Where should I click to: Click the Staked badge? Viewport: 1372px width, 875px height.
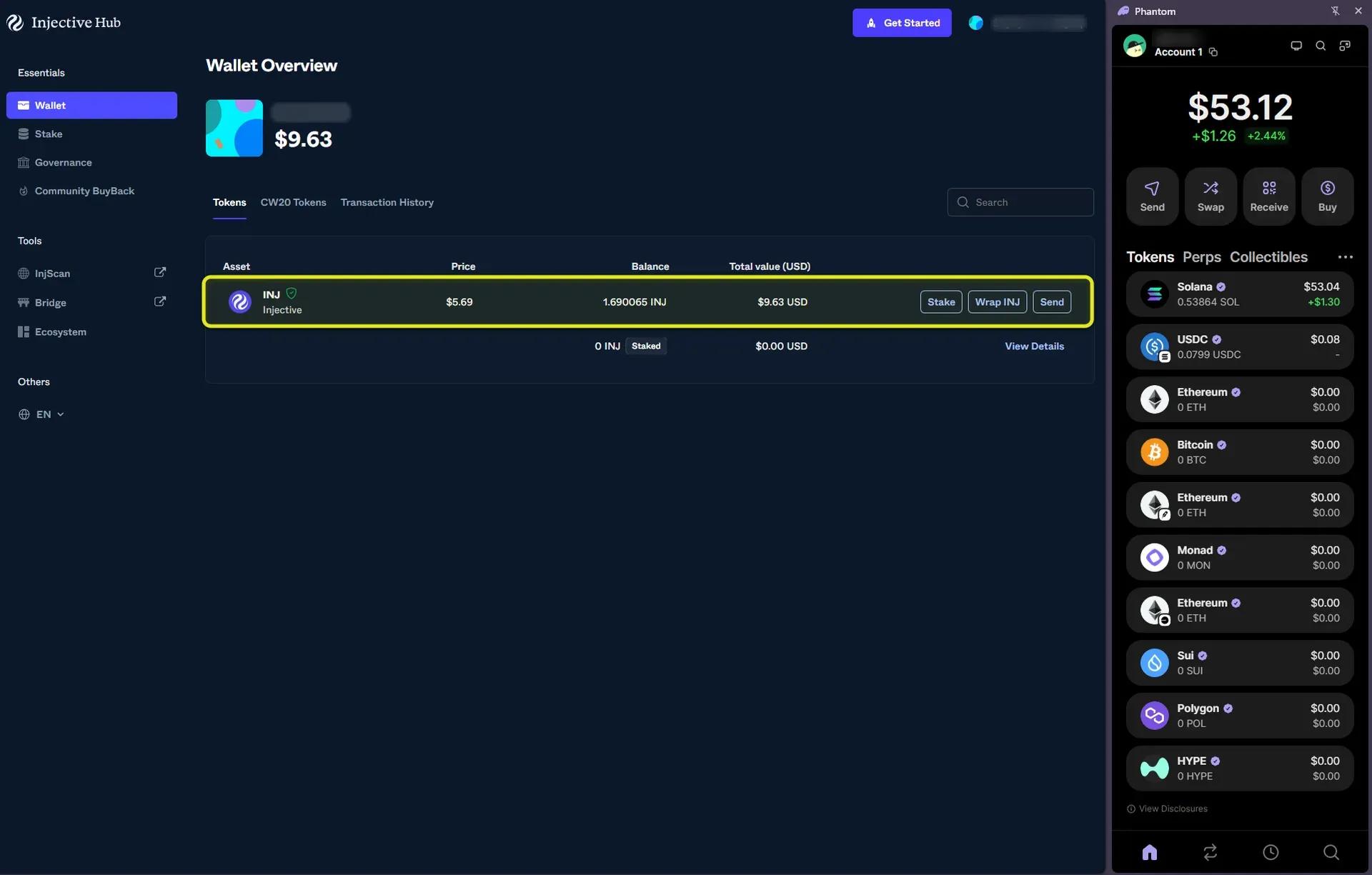point(646,346)
